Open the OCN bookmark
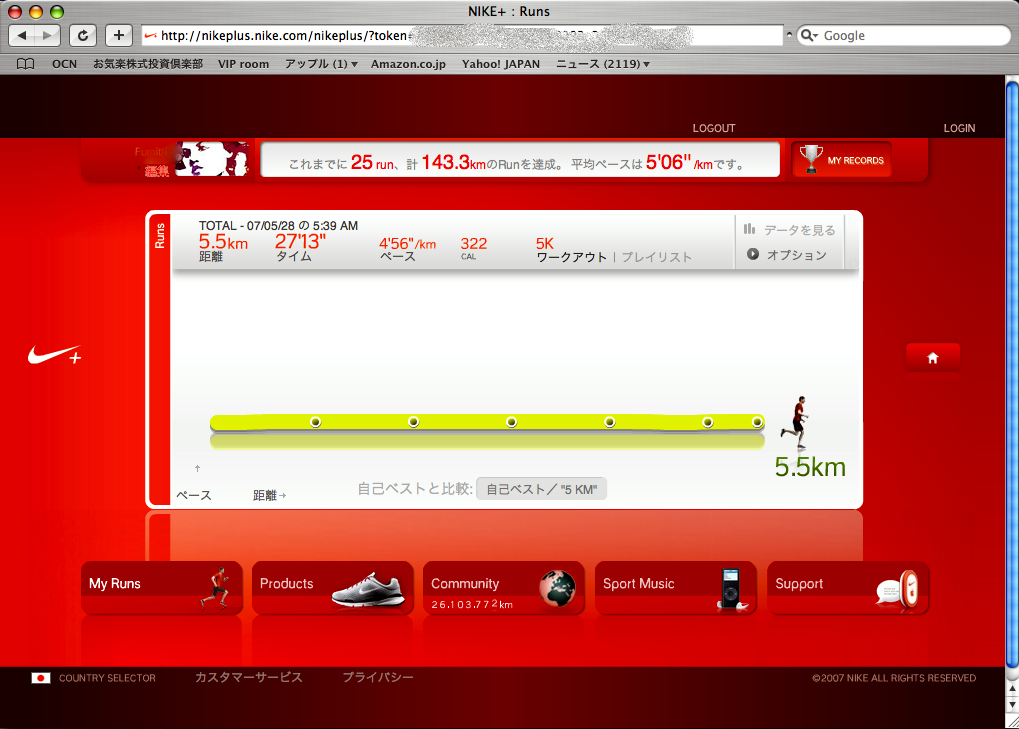Image resolution: width=1019 pixels, height=729 pixels. (x=64, y=64)
